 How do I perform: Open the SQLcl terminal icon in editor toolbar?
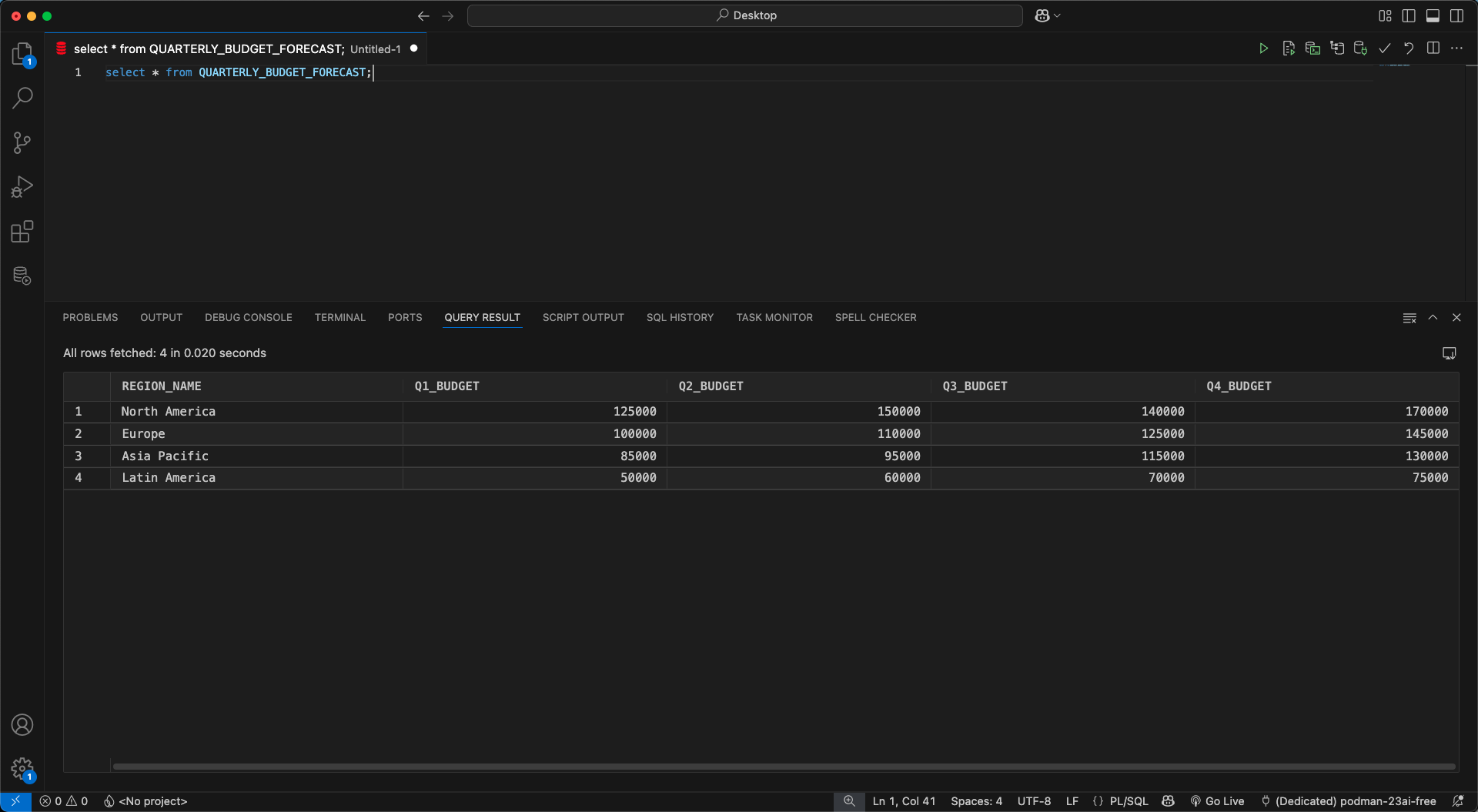[x=1312, y=48]
